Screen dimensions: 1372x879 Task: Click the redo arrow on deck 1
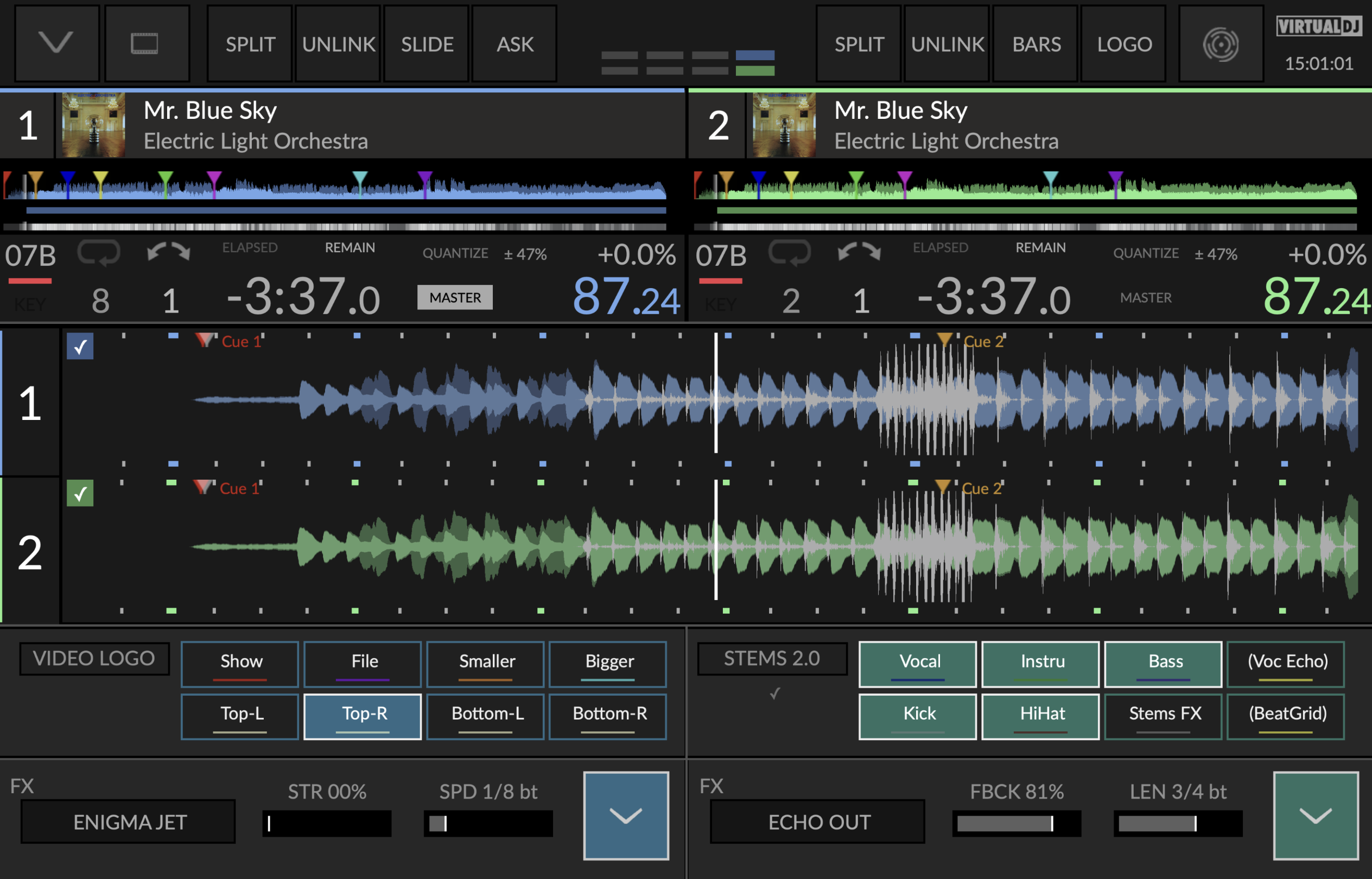[x=181, y=252]
